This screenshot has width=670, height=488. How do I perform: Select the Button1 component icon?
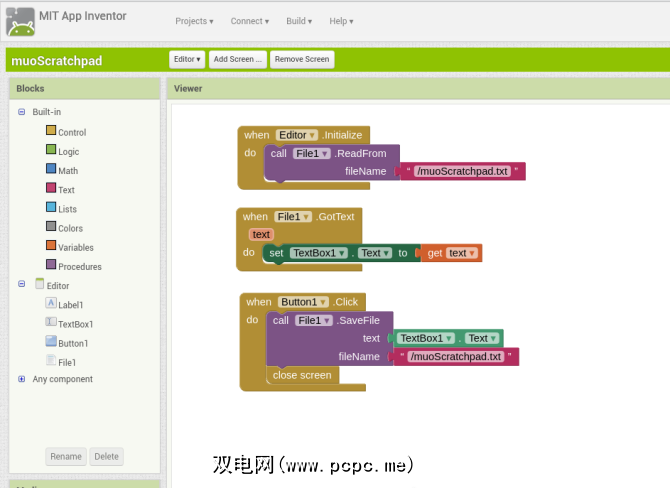[x=51, y=342]
